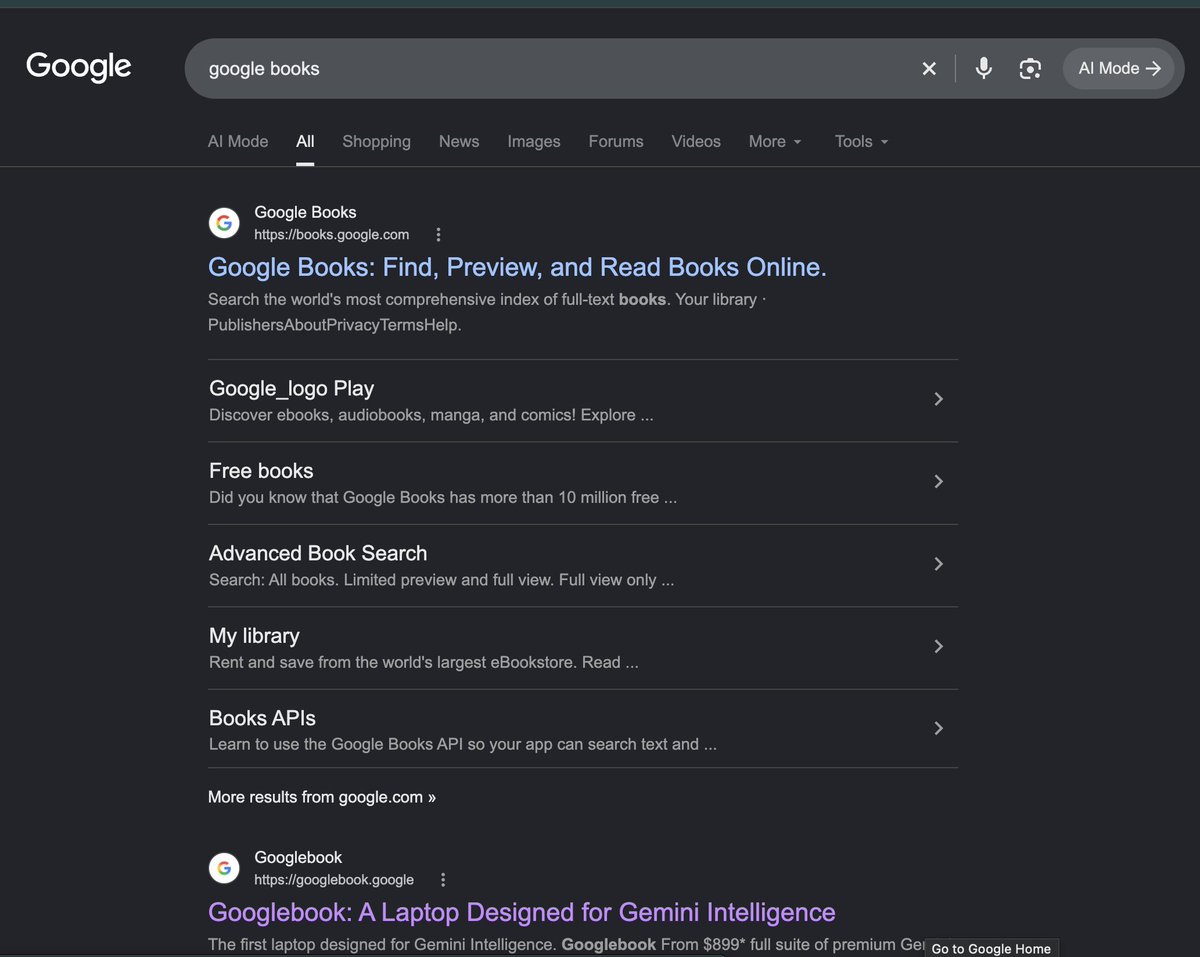The image size is (1200, 957).
Task: Switch to the Shopping tab
Action: (x=376, y=141)
